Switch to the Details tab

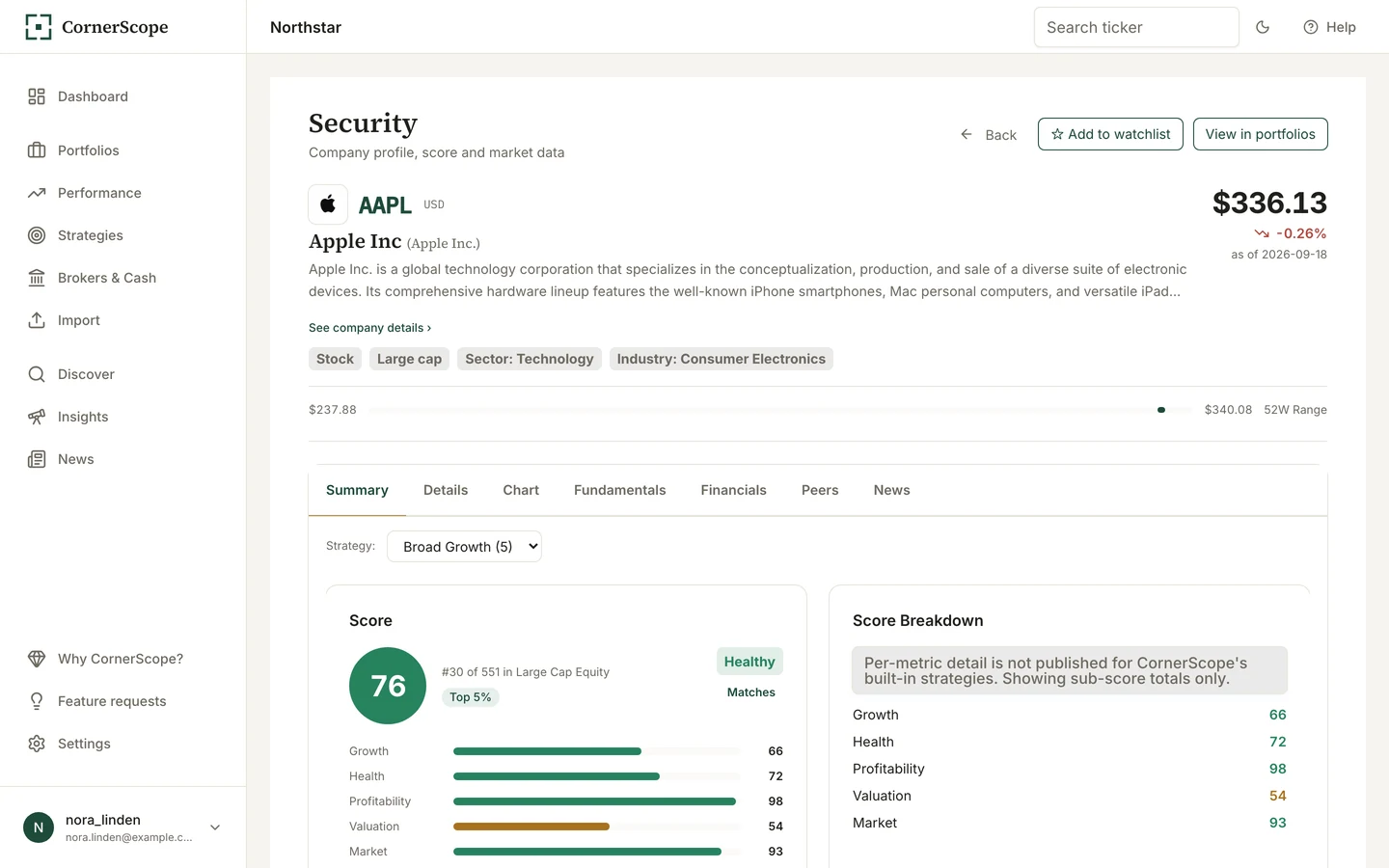(x=446, y=490)
